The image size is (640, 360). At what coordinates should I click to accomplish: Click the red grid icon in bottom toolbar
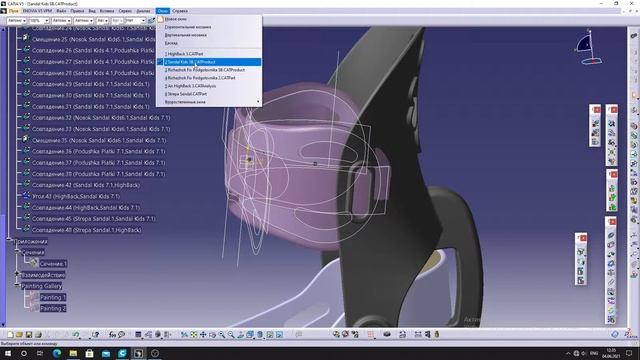coord(371,335)
